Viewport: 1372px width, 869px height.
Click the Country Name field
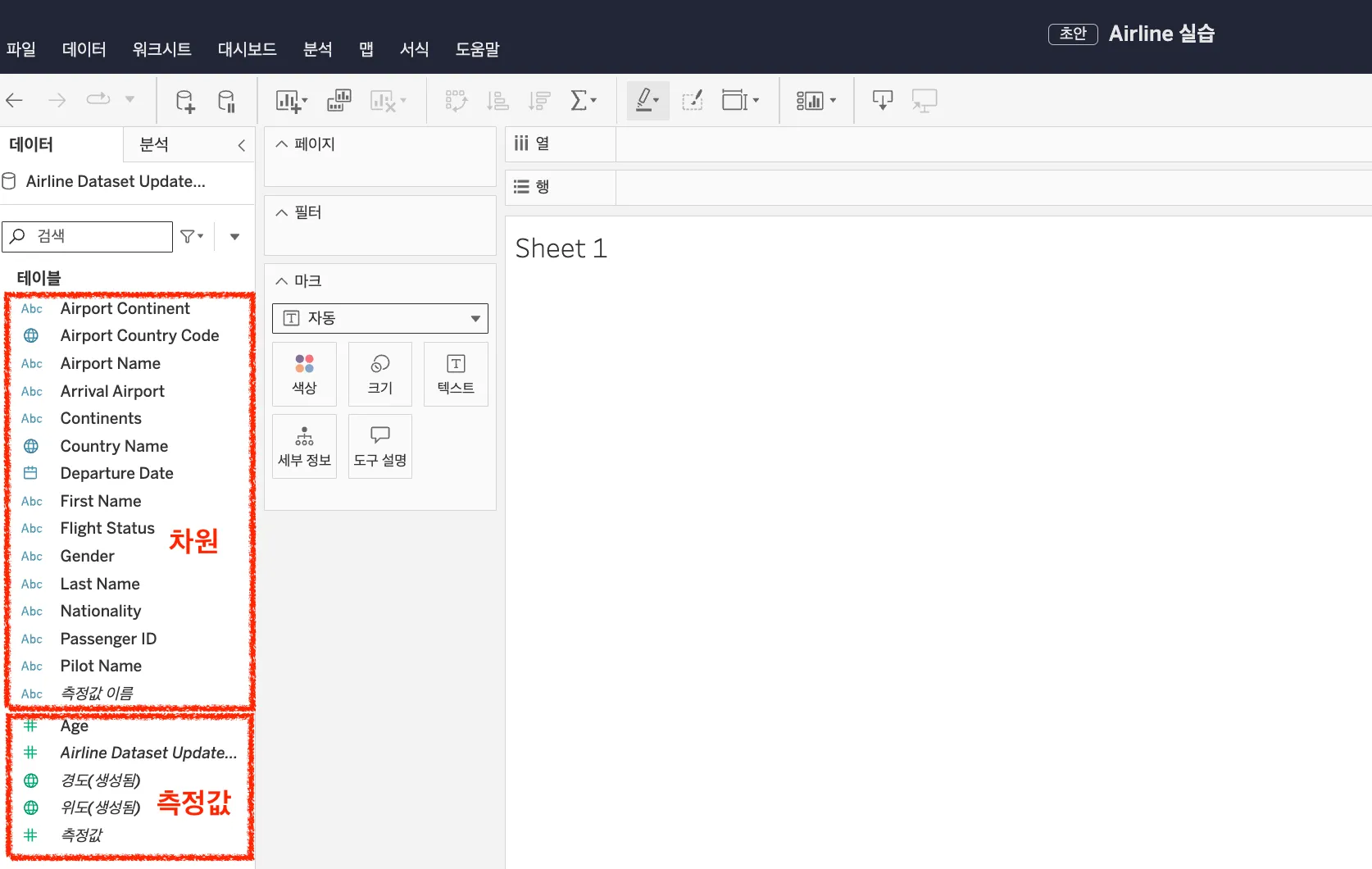[114, 446]
